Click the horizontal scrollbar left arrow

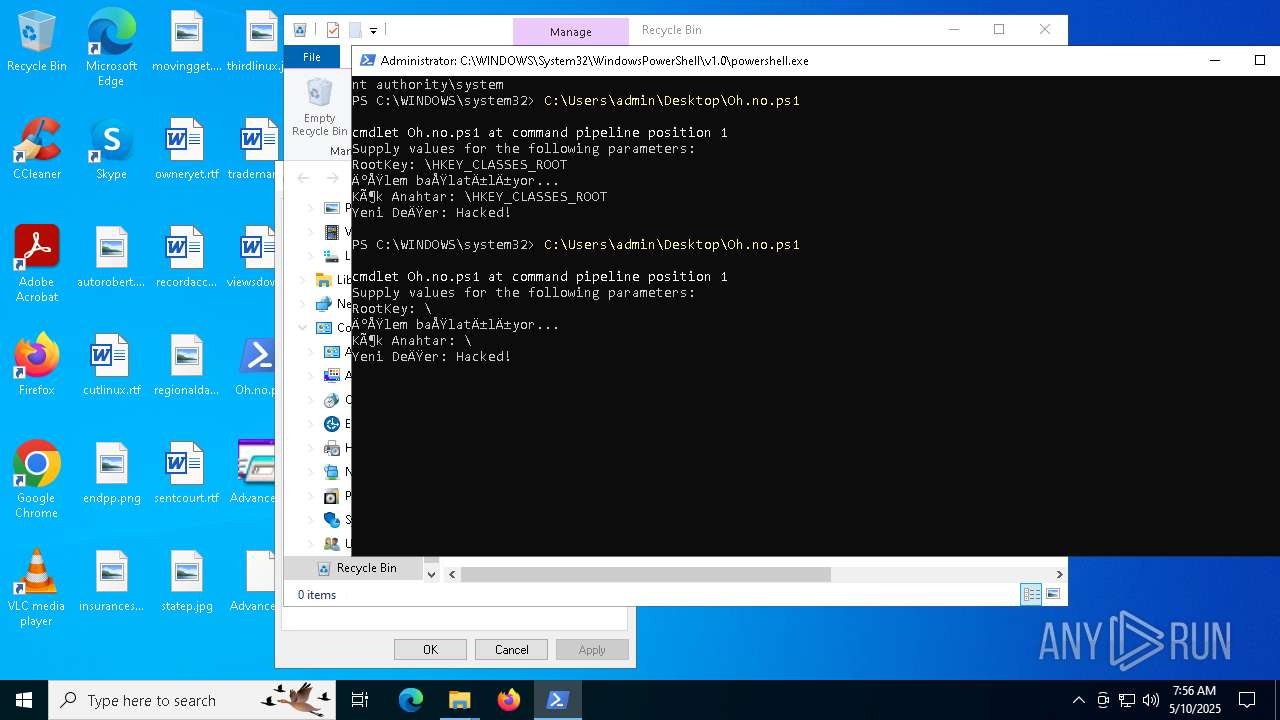point(452,574)
